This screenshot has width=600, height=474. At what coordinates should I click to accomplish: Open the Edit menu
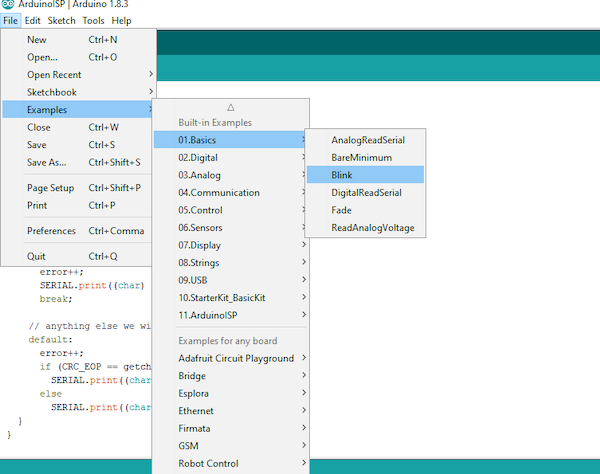pos(33,21)
